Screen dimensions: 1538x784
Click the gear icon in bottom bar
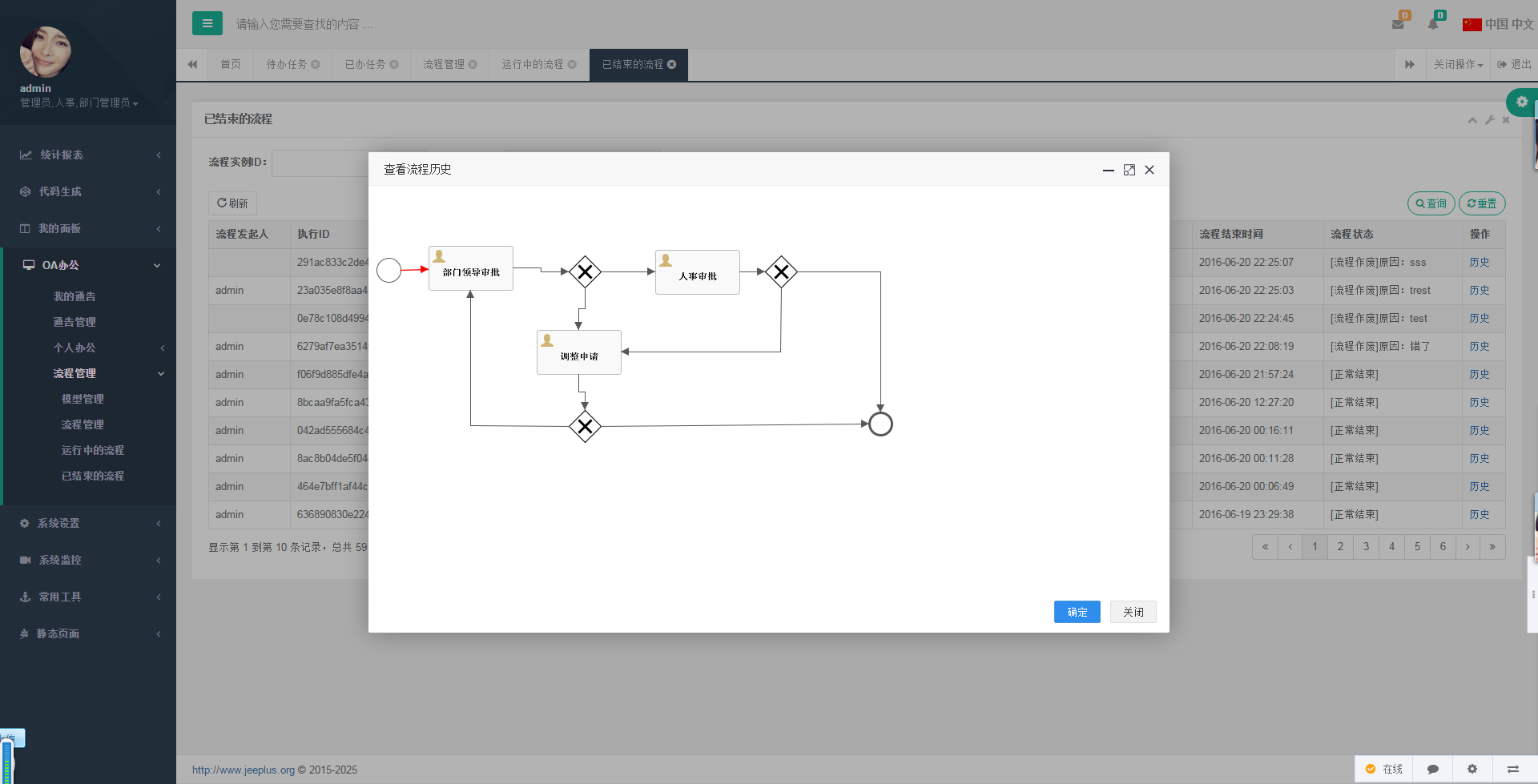pyautogui.click(x=1472, y=769)
